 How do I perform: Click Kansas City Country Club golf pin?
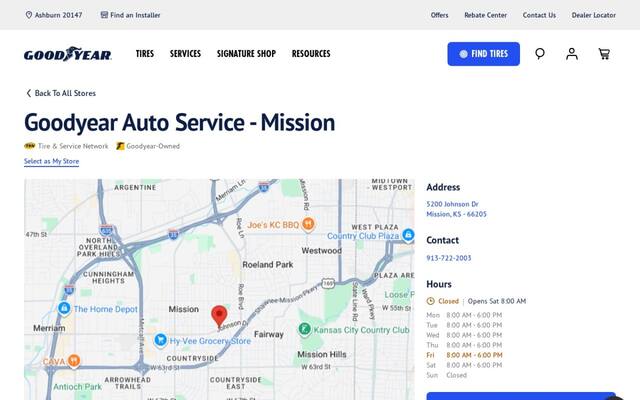[x=304, y=329]
